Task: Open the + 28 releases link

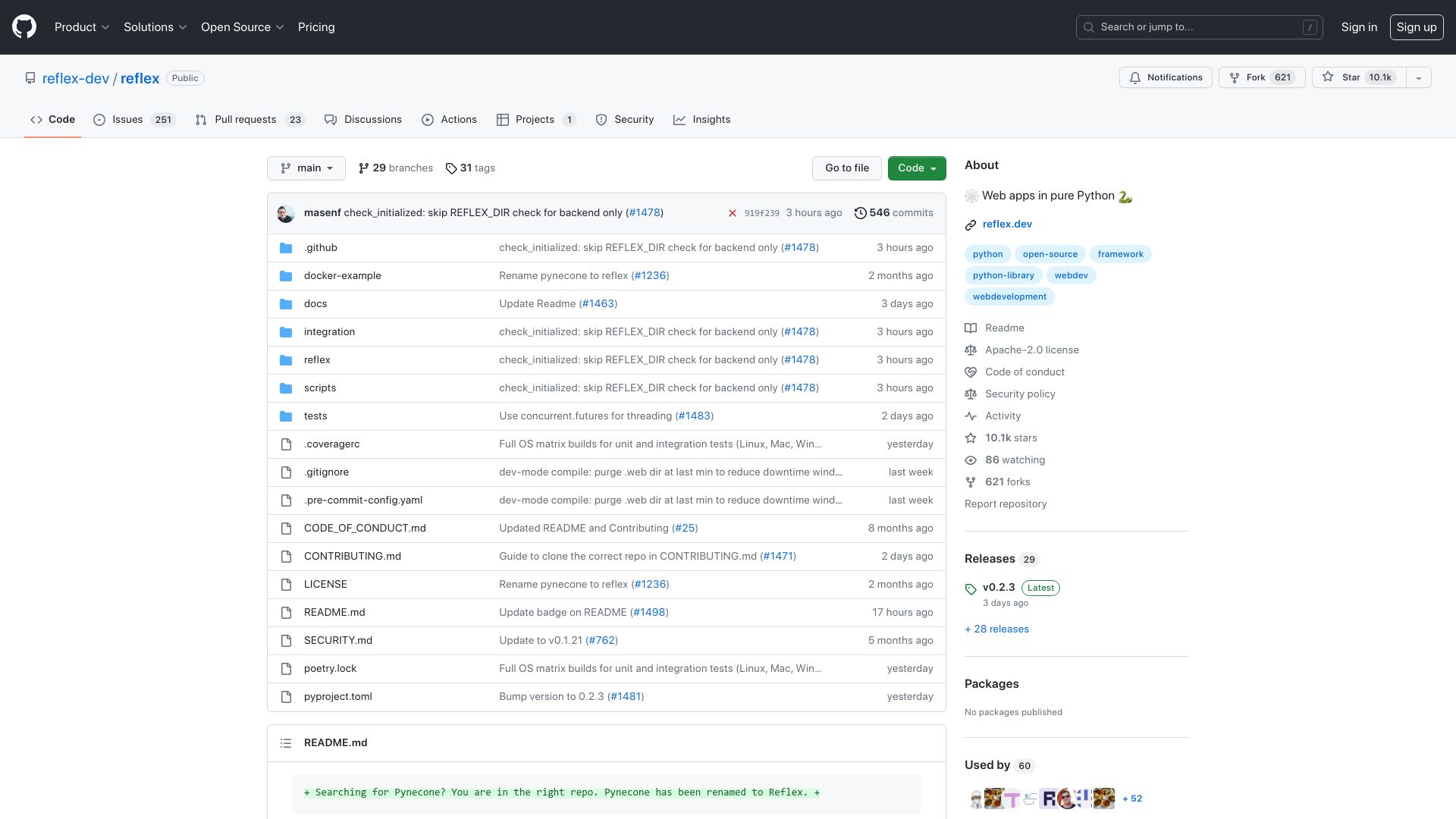Action: pos(996,629)
